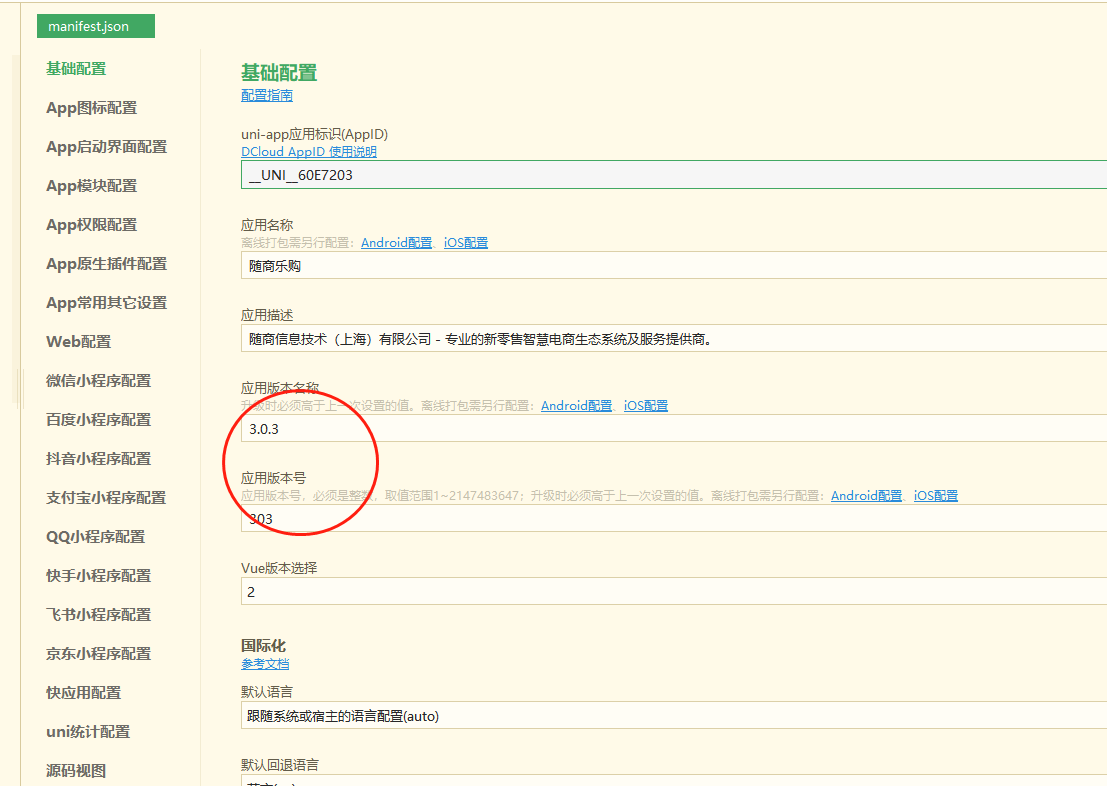The image size is (1107, 786).
Task: Select App权限配置 sidebar item
Action: 92,225
